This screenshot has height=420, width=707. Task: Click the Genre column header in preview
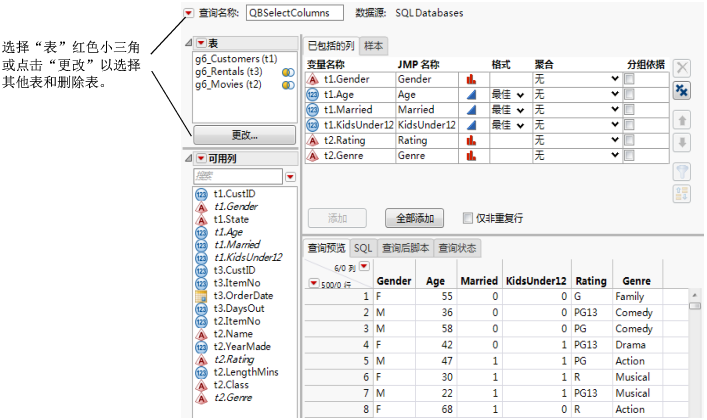tap(636, 281)
